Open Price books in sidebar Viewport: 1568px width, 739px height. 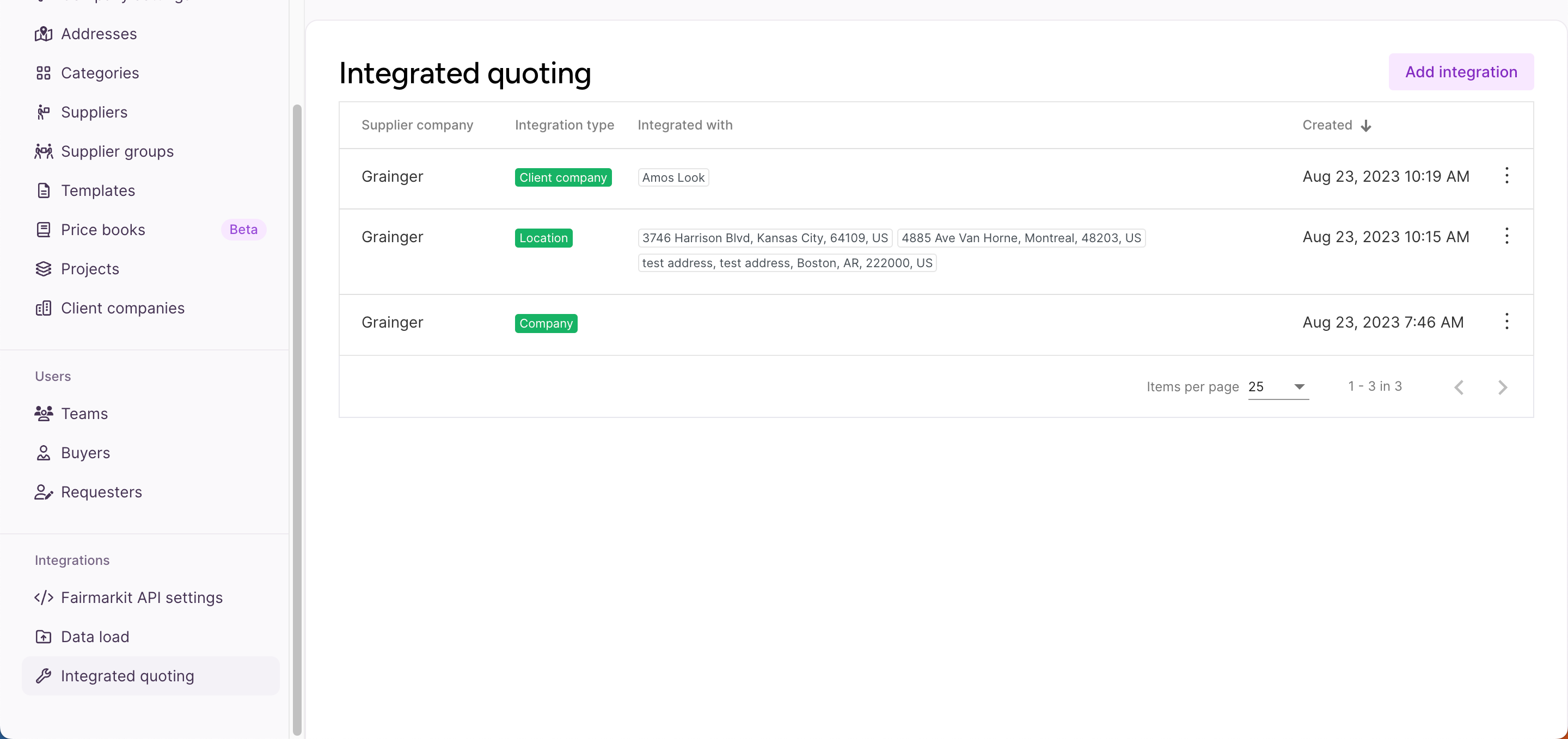[150, 230]
